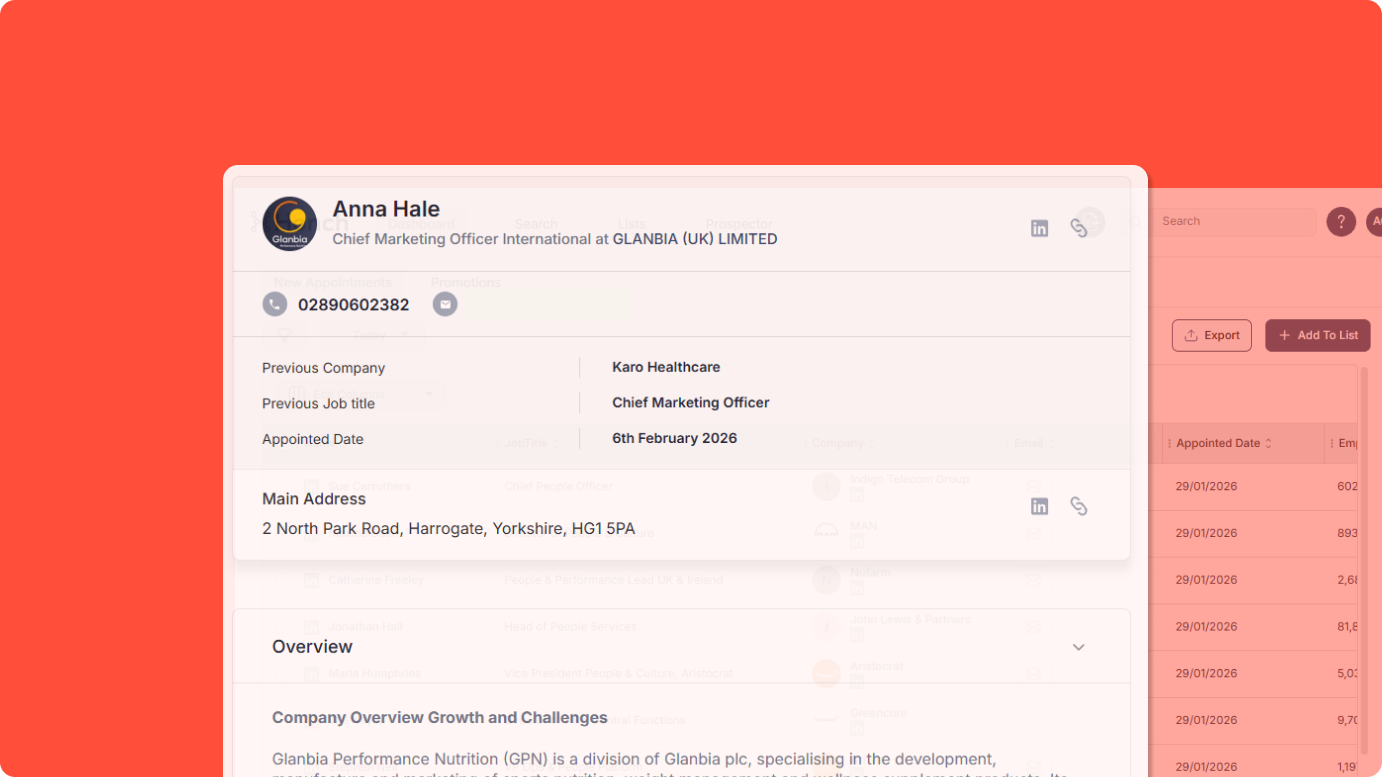Viewport: 1382px width, 777px height.
Task: Click Company Overview Growth and Challenges heading
Action: coord(440,718)
